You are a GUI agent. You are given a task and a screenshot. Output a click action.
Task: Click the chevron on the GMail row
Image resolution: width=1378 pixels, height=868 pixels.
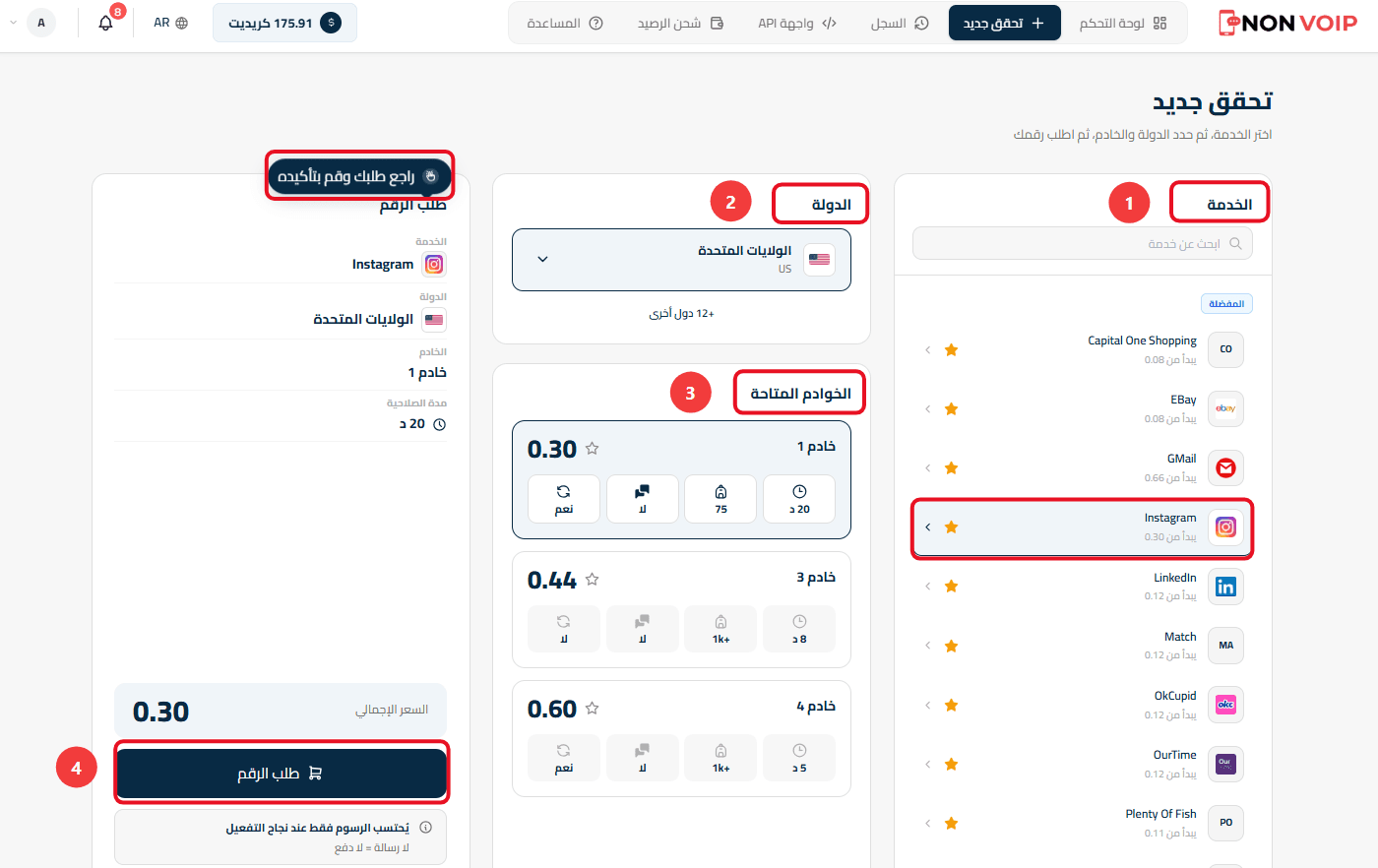(927, 468)
